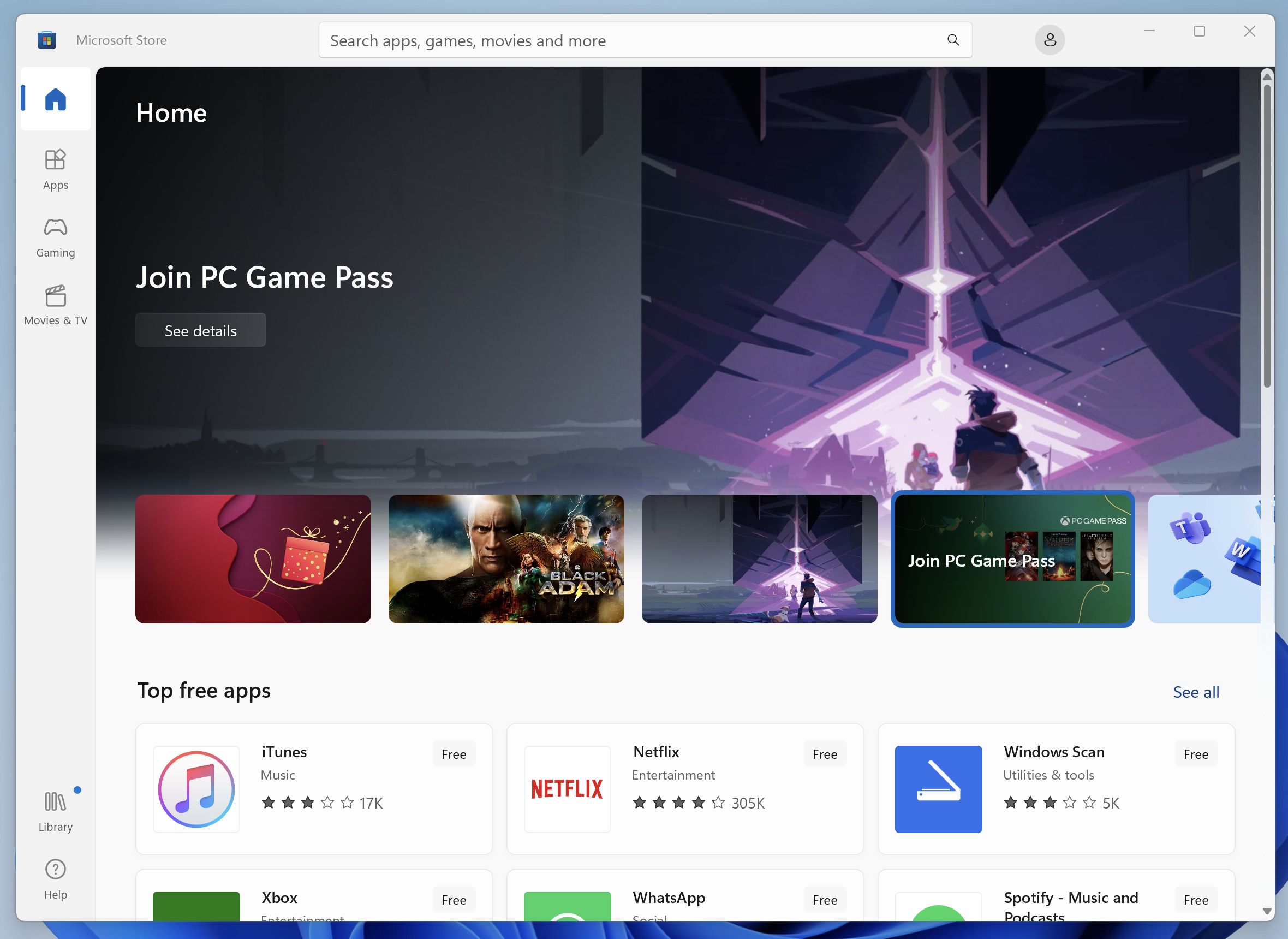Image resolution: width=1288 pixels, height=939 pixels.
Task: Open Help from the sidebar
Action: [x=55, y=878]
